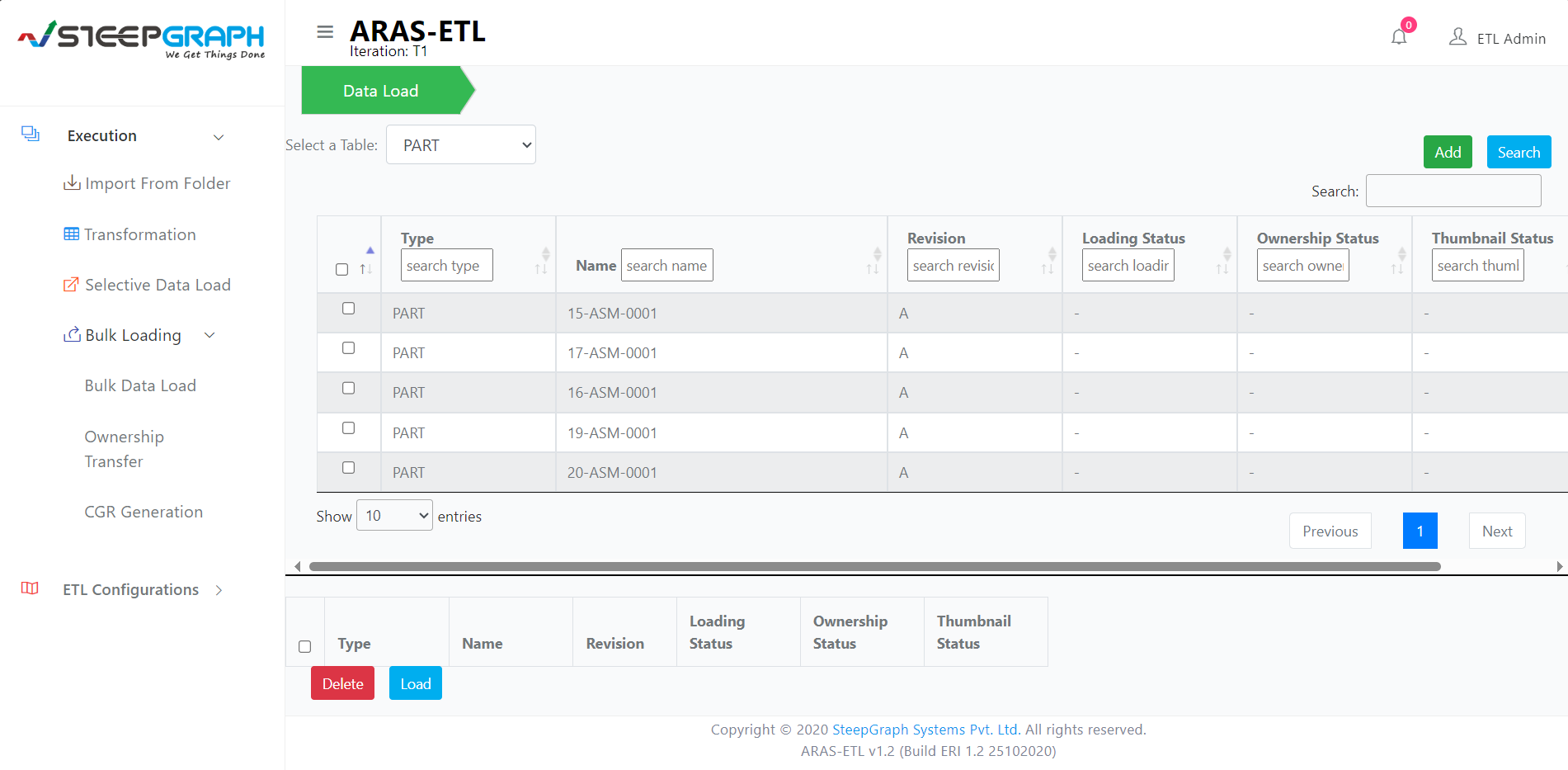Click the Execution section icon
The height and width of the screenshot is (770, 1568).
click(31, 132)
